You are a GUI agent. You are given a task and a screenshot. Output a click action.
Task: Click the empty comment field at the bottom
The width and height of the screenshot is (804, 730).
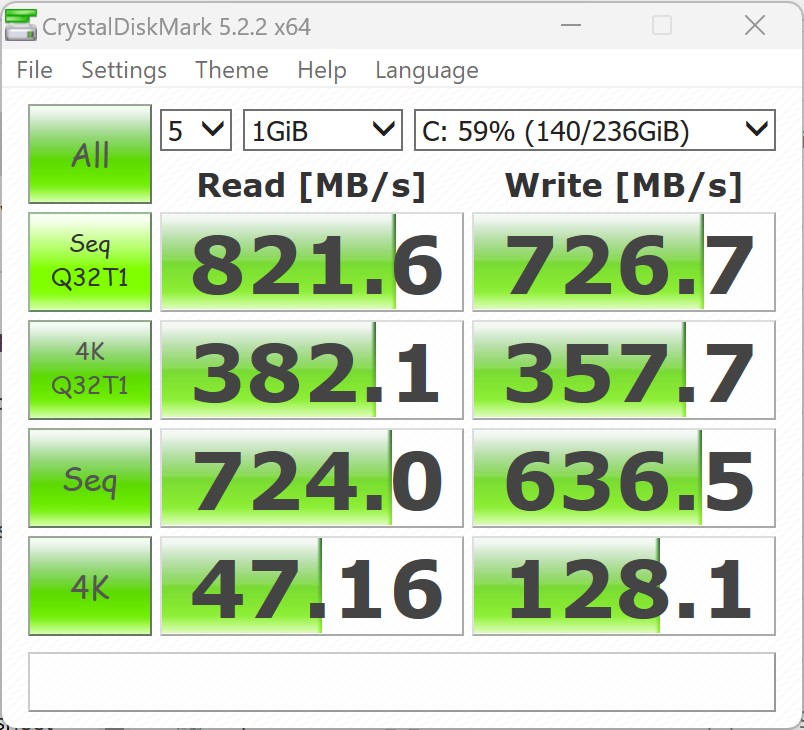(x=401, y=682)
